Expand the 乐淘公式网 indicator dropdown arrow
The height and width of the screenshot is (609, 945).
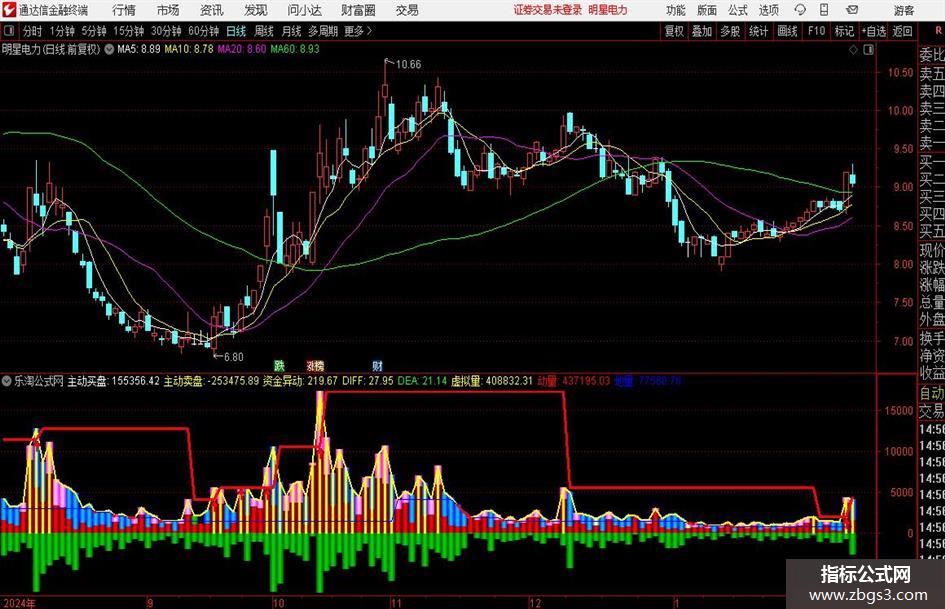pyautogui.click(x=7, y=381)
